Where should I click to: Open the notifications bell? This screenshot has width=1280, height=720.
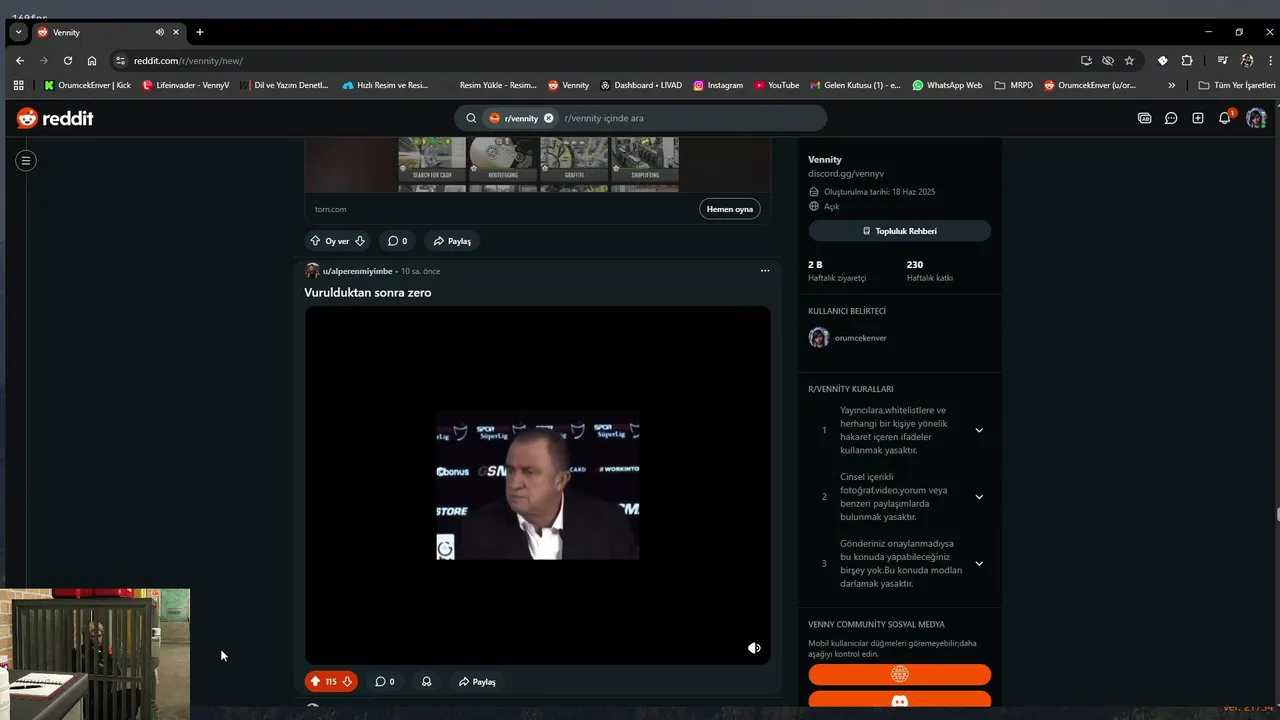coord(1225,118)
